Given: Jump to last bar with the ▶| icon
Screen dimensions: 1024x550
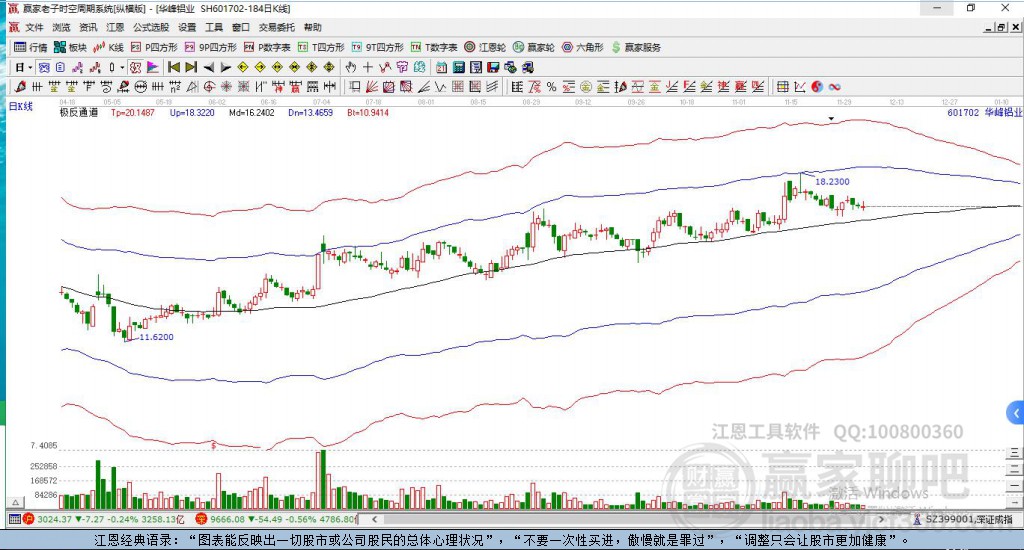Looking at the screenshot, I should (x=191, y=67).
